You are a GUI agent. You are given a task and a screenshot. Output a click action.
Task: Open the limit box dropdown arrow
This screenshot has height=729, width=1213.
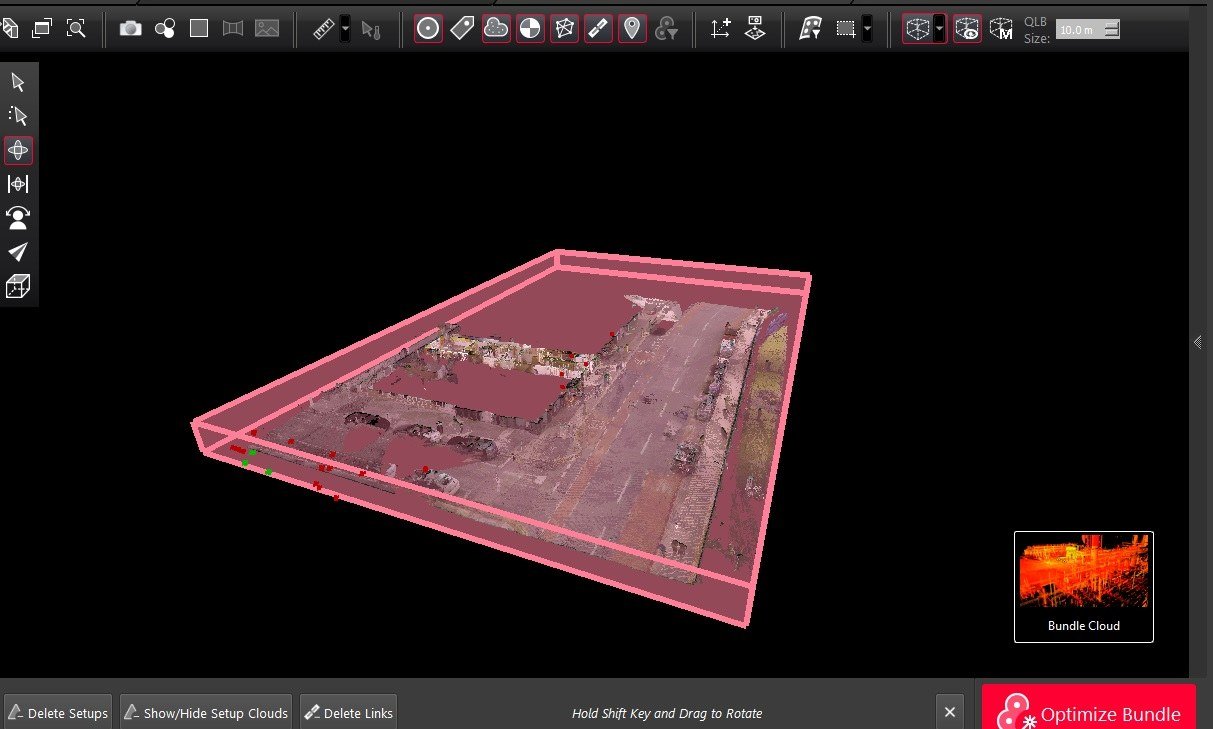point(939,29)
